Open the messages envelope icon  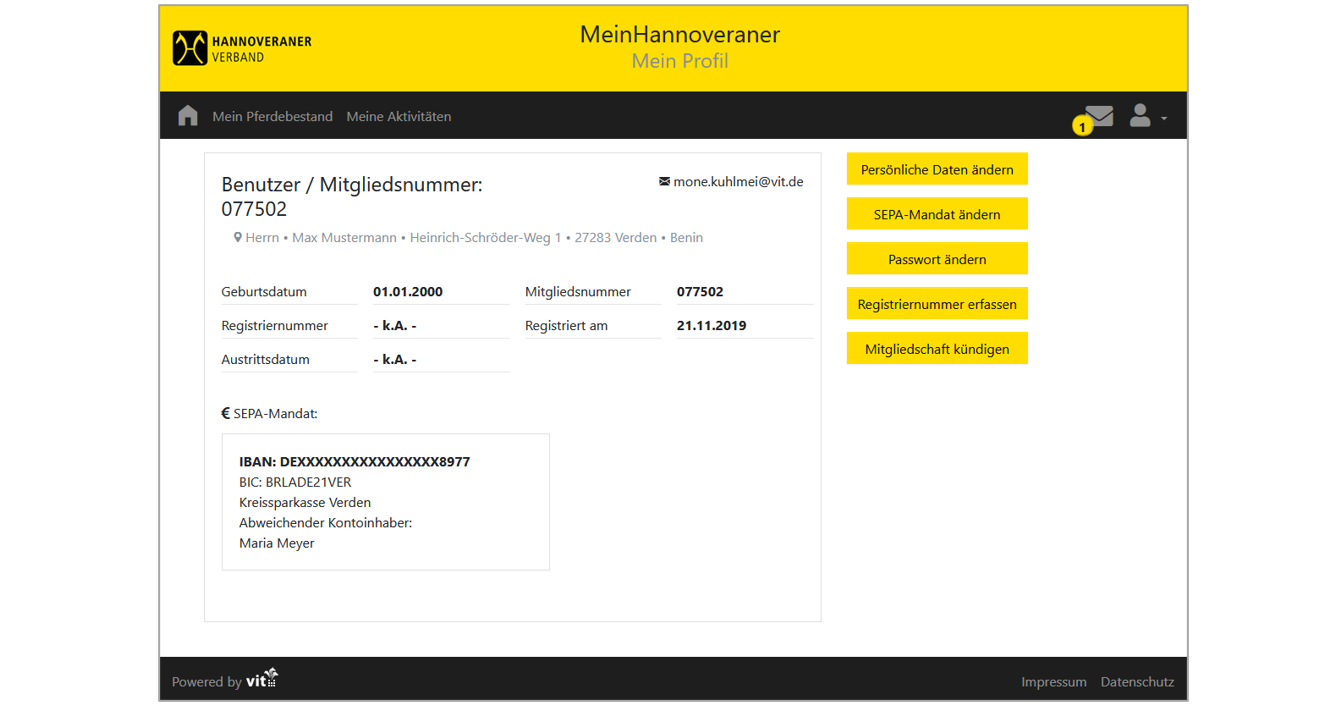tap(1099, 115)
